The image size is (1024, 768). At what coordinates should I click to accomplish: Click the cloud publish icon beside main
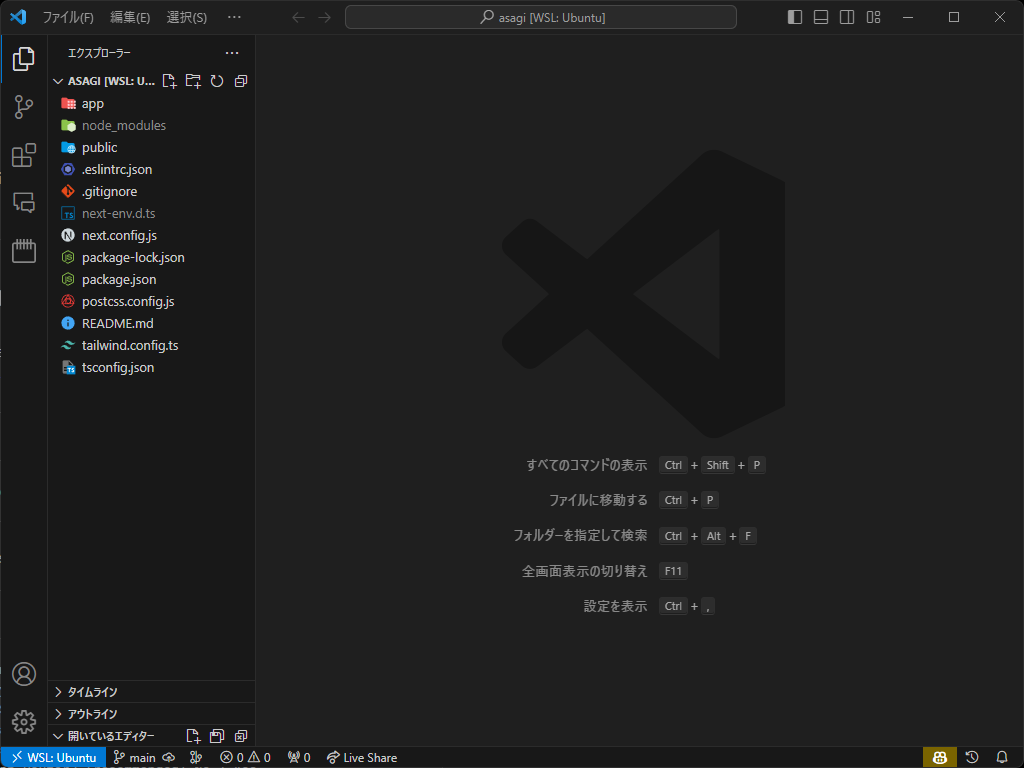[x=168, y=758]
